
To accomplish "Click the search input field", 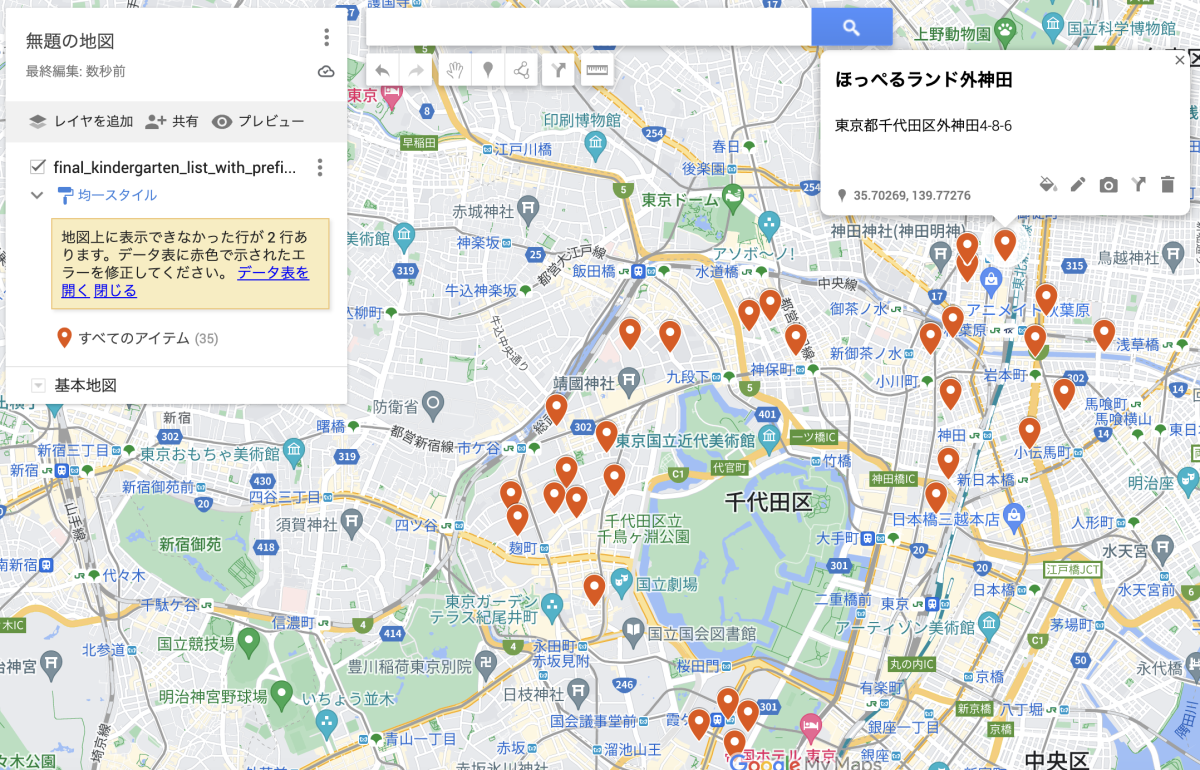I will (588, 28).
